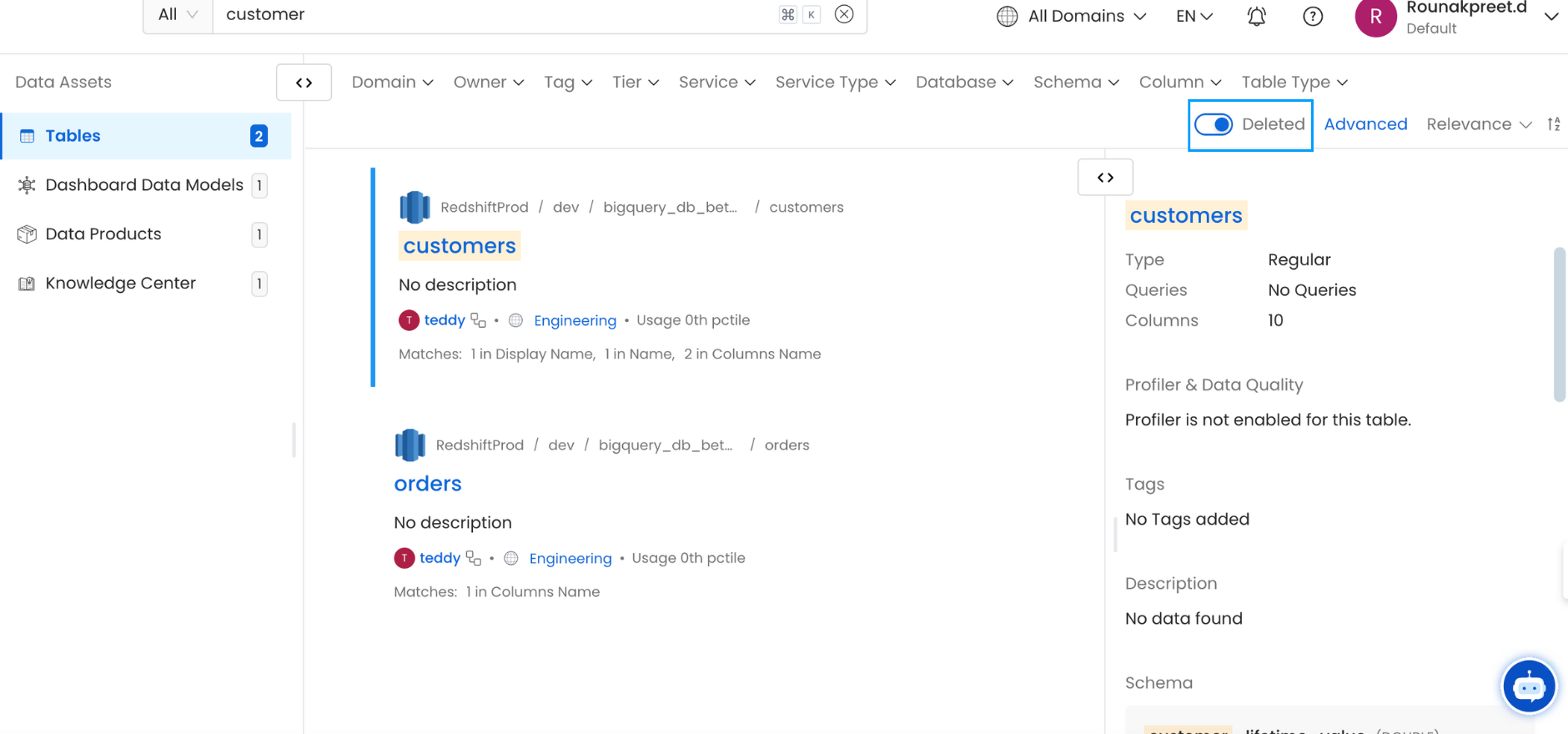Click the chatbot assistant icon
Image resolution: width=1568 pixels, height=734 pixels.
point(1528,686)
